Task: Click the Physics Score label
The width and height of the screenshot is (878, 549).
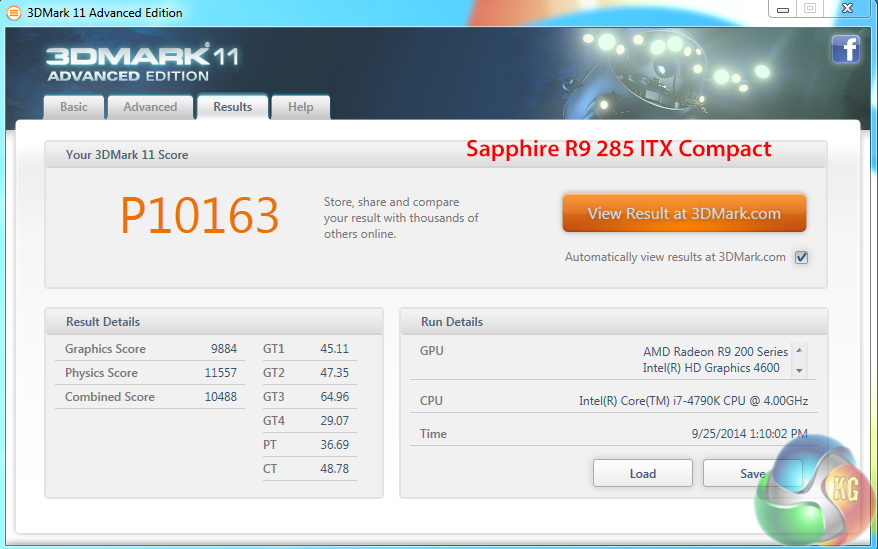Action: (101, 373)
